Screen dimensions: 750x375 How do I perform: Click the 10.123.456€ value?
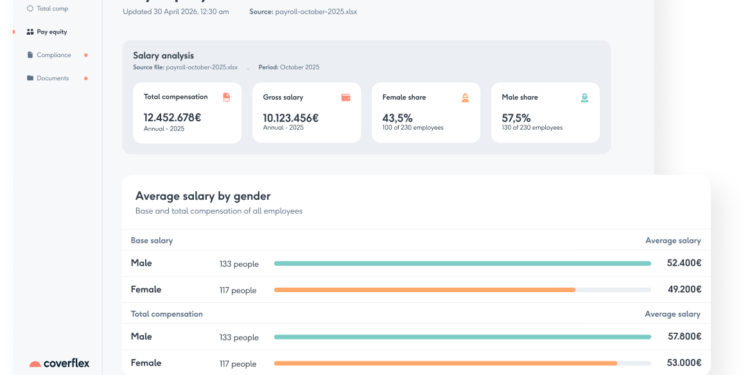click(x=291, y=117)
